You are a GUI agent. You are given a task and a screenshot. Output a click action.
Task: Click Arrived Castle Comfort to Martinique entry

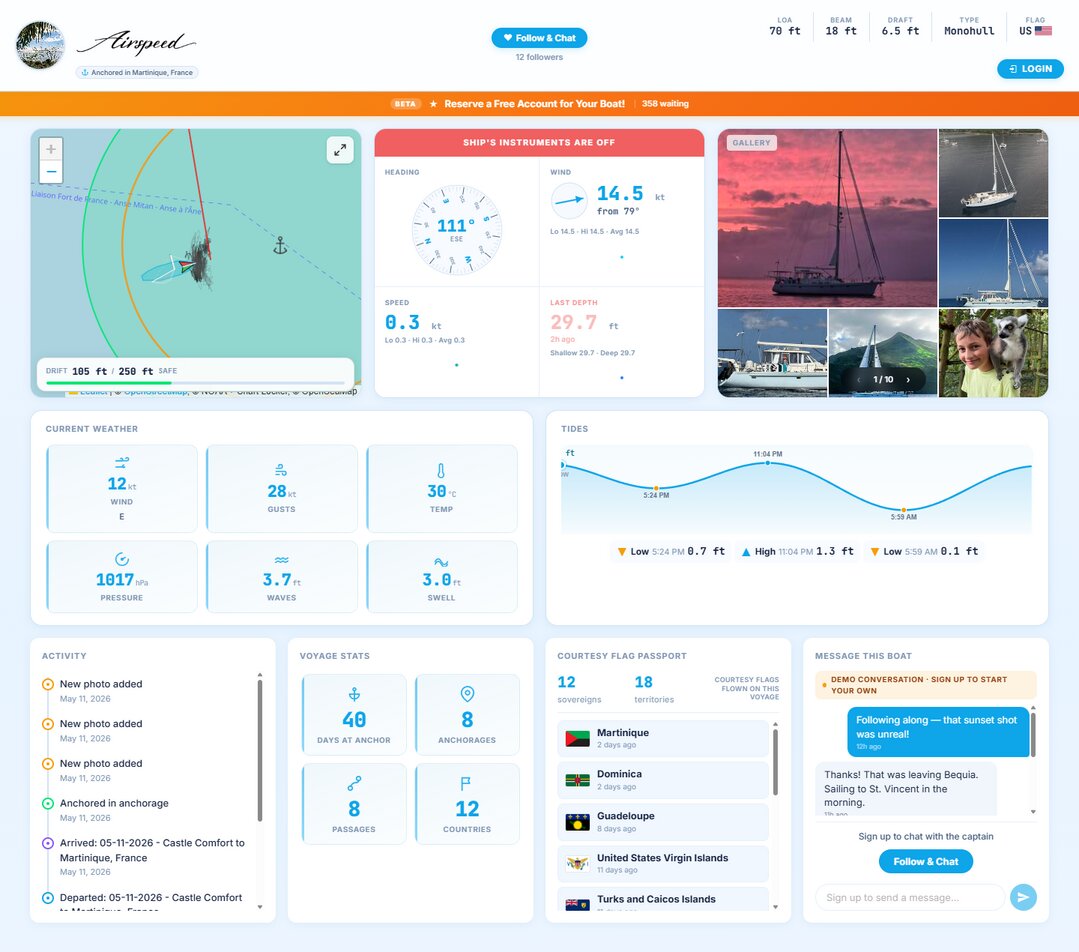coord(143,857)
